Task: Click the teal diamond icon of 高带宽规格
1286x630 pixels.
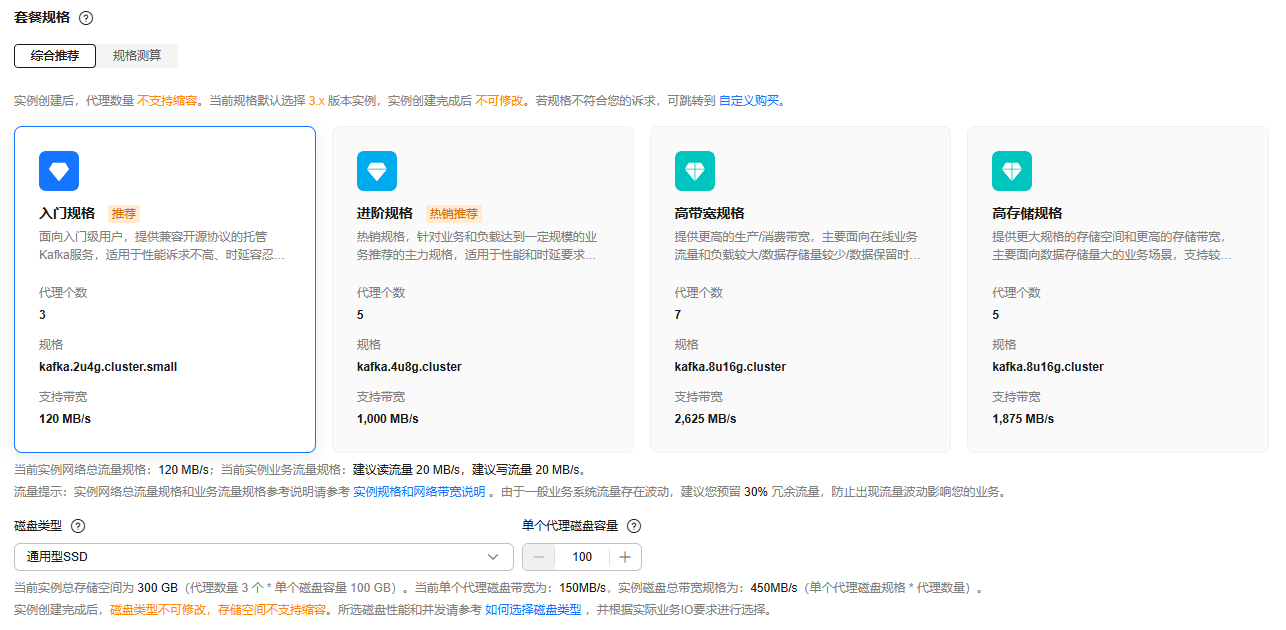Action: coord(695,171)
